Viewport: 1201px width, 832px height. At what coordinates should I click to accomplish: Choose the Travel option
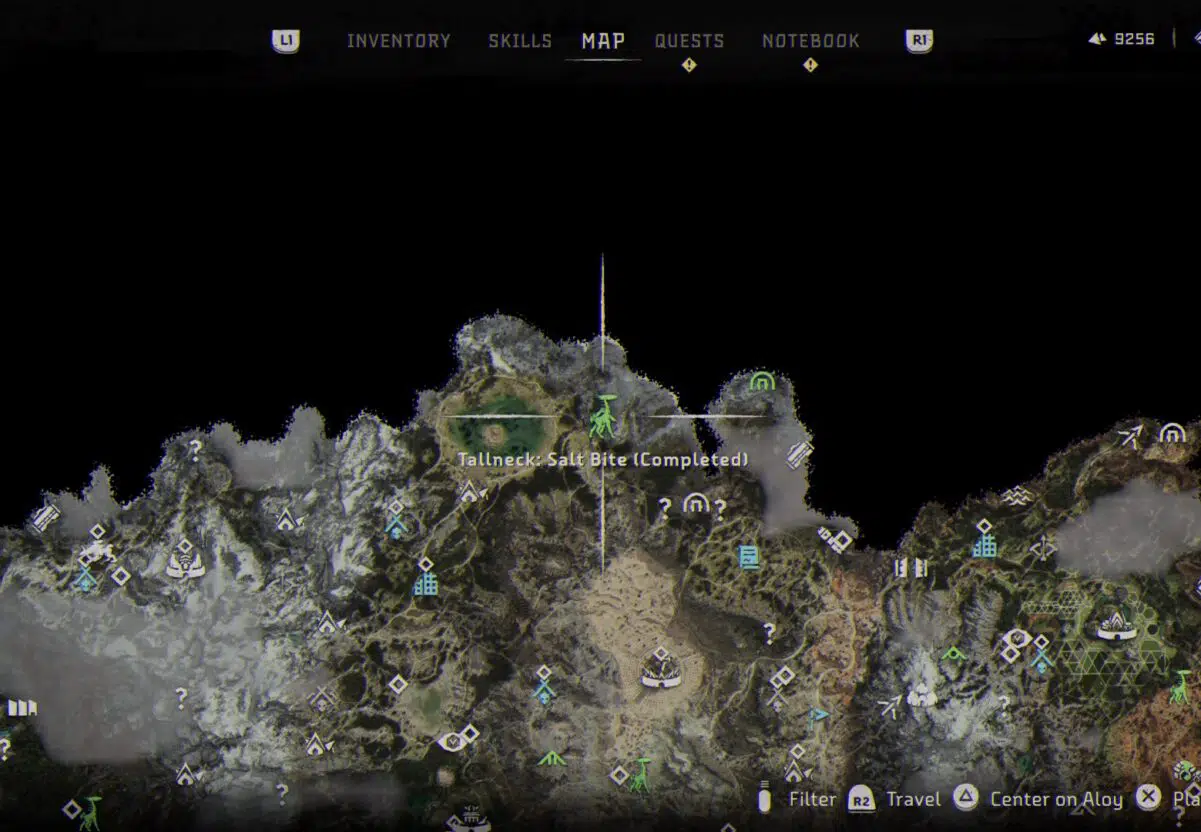pos(913,799)
